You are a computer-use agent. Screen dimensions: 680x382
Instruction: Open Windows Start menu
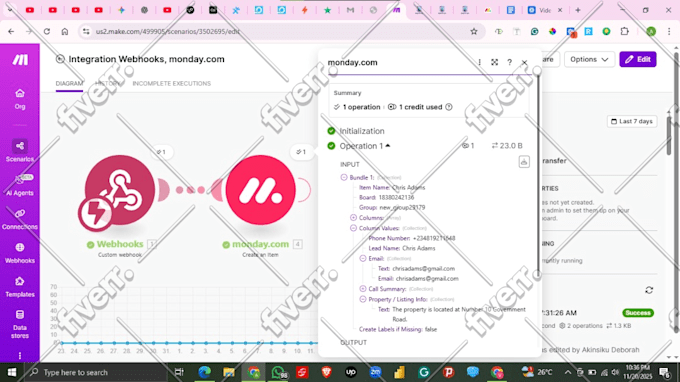[12, 372]
